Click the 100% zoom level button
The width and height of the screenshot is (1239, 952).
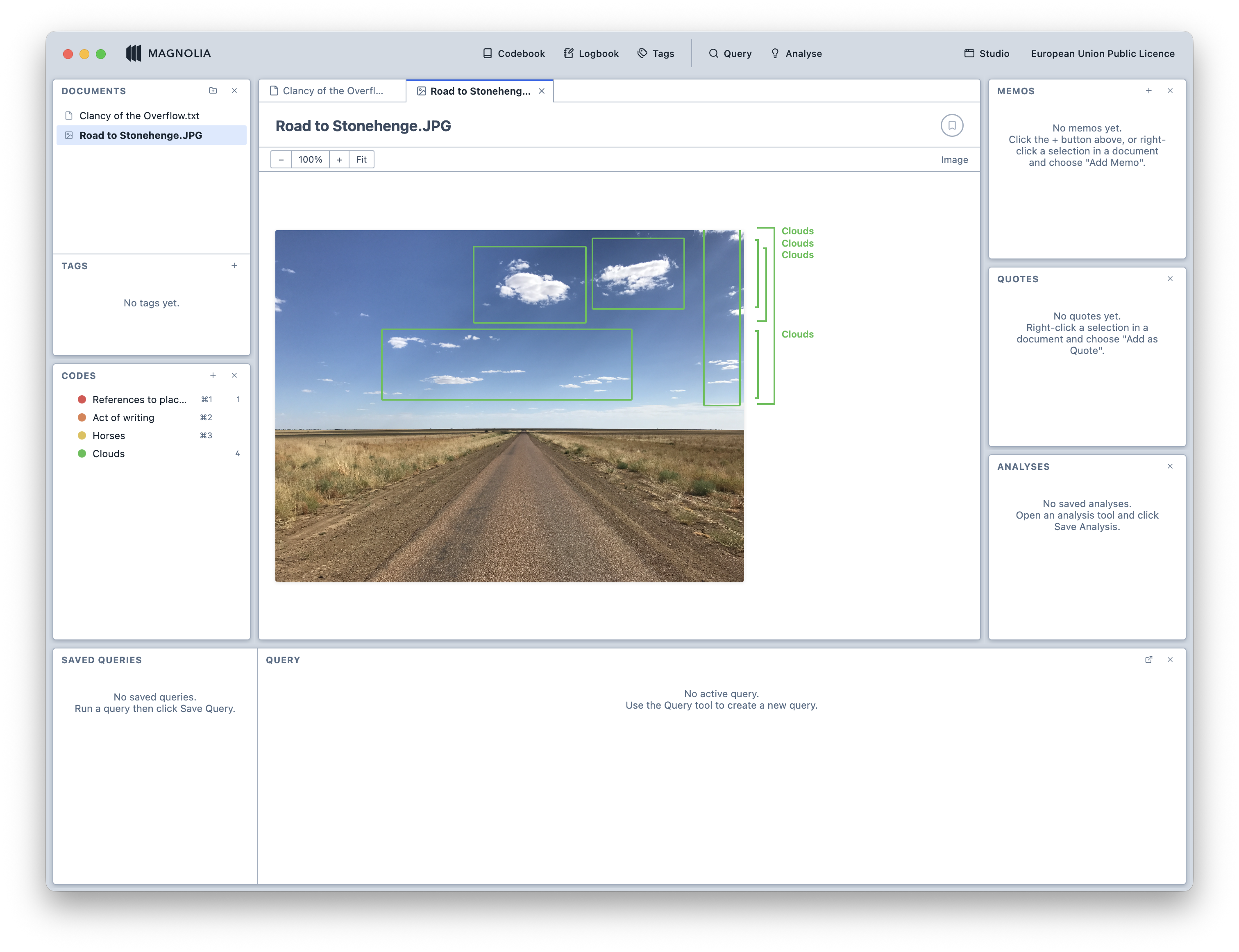[x=310, y=160]
